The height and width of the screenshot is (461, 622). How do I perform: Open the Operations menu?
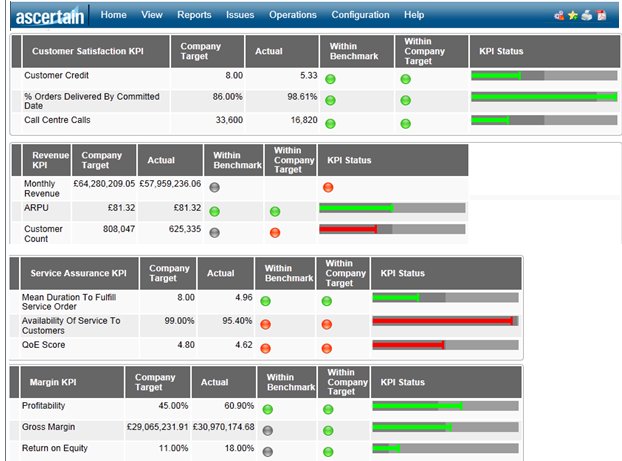pyautogui.click(x=293, y=15)
